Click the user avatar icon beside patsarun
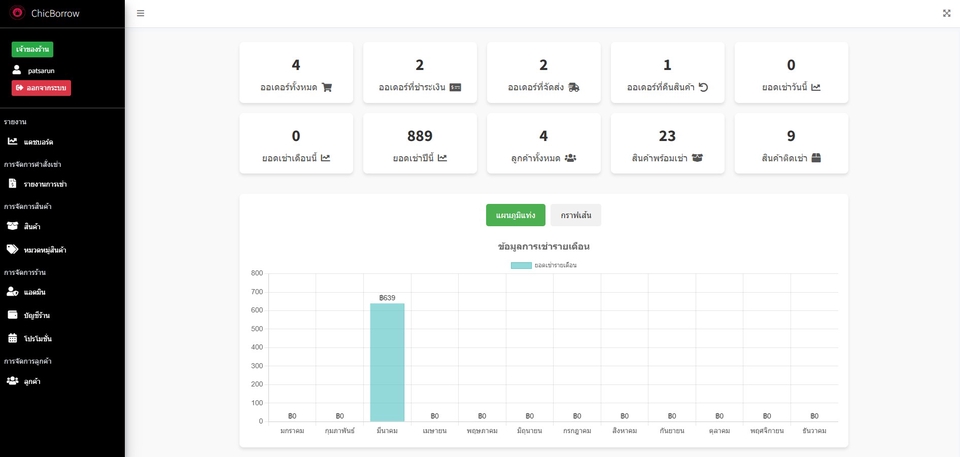The width and height of the screenshot is (960, 457). coord(17,70)
